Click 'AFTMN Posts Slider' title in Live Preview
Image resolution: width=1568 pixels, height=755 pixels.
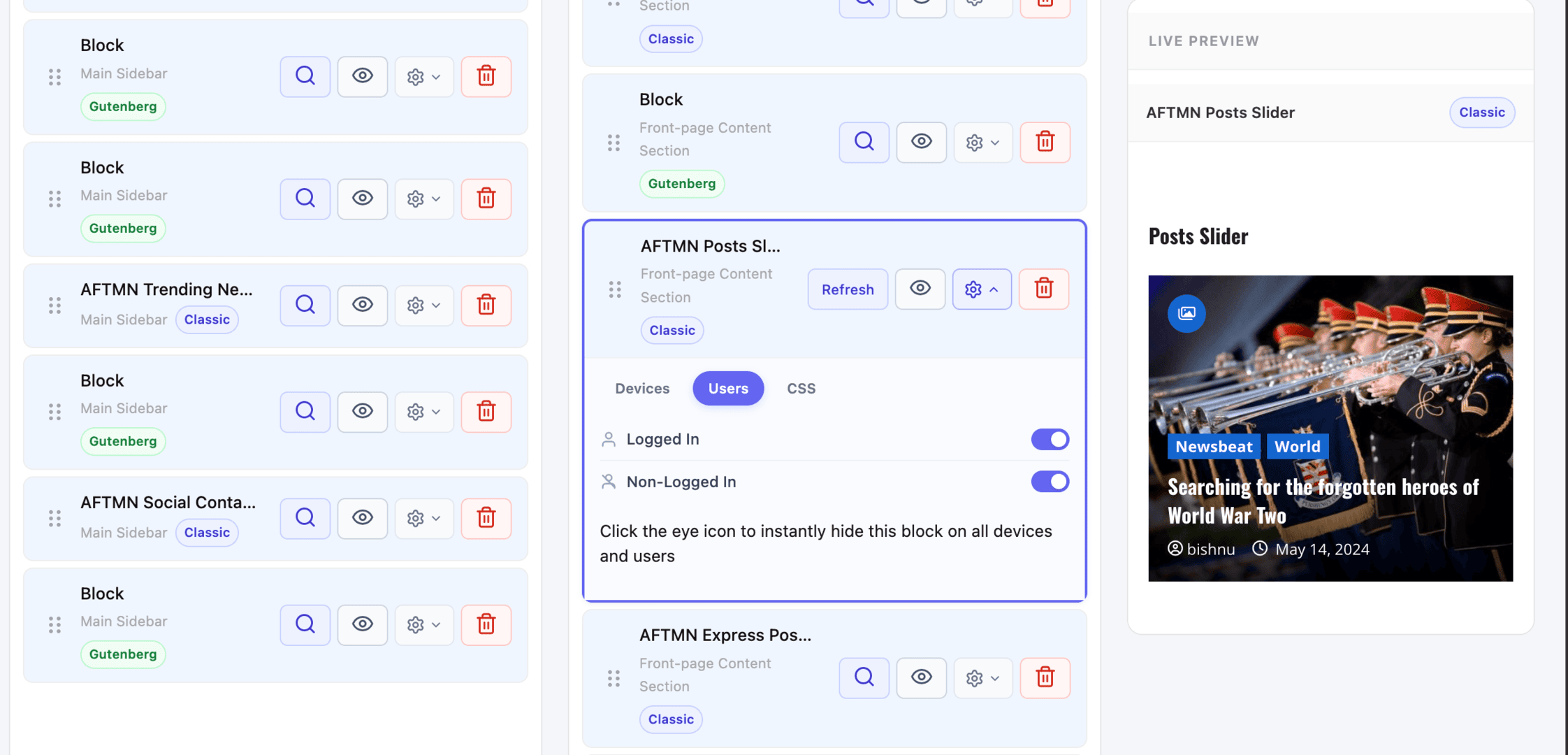pyautogui.click(x=1220, y=113)
